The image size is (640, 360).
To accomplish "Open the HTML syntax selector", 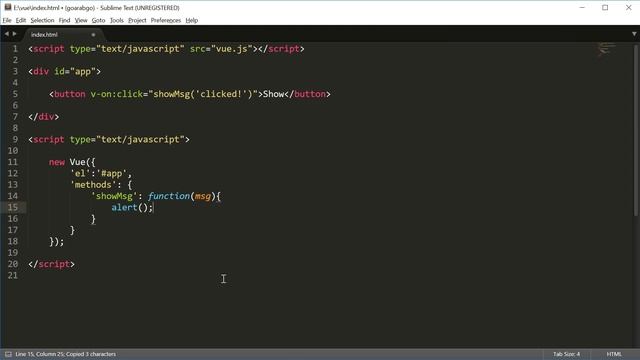I will (x=614, y=354).
